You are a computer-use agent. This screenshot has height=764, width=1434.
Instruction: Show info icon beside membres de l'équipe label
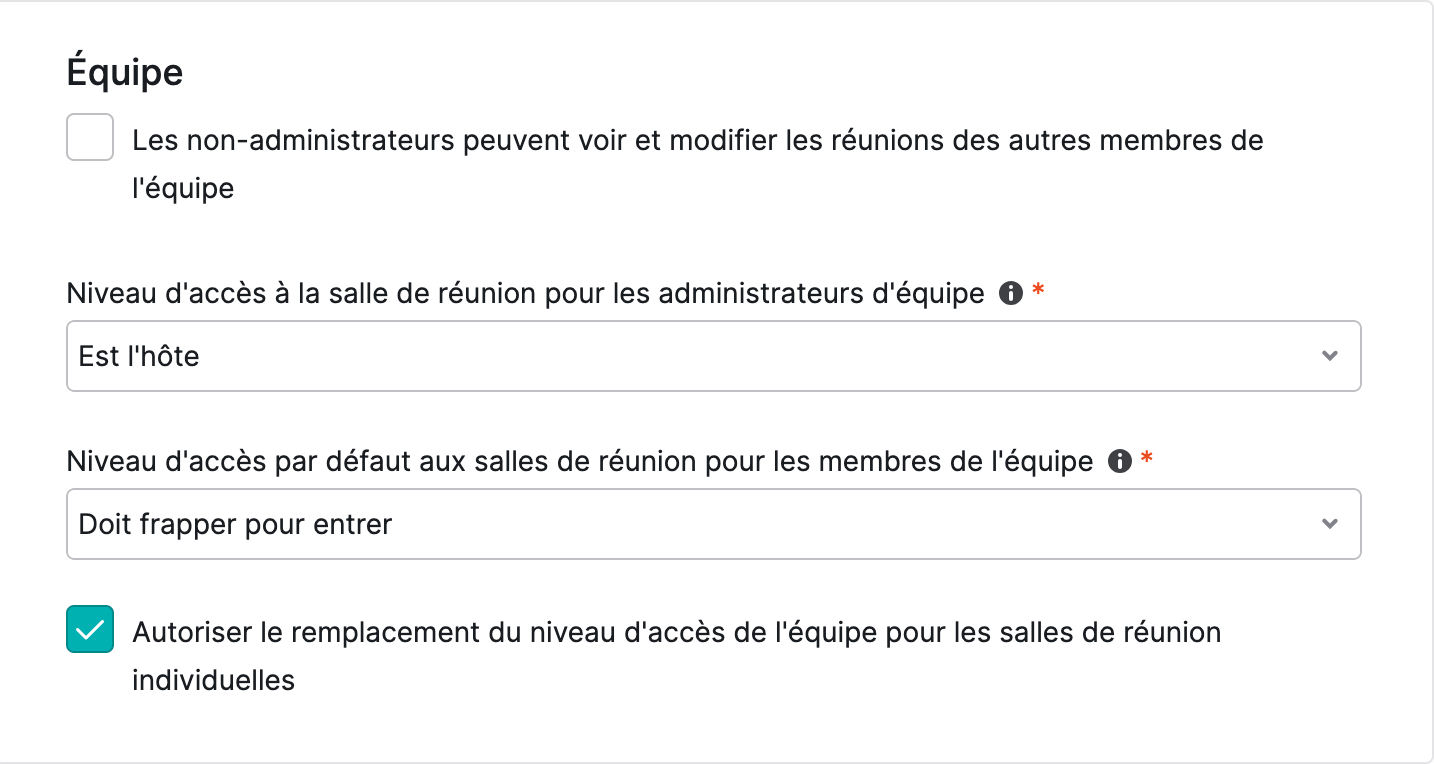tap(1120, 462)
